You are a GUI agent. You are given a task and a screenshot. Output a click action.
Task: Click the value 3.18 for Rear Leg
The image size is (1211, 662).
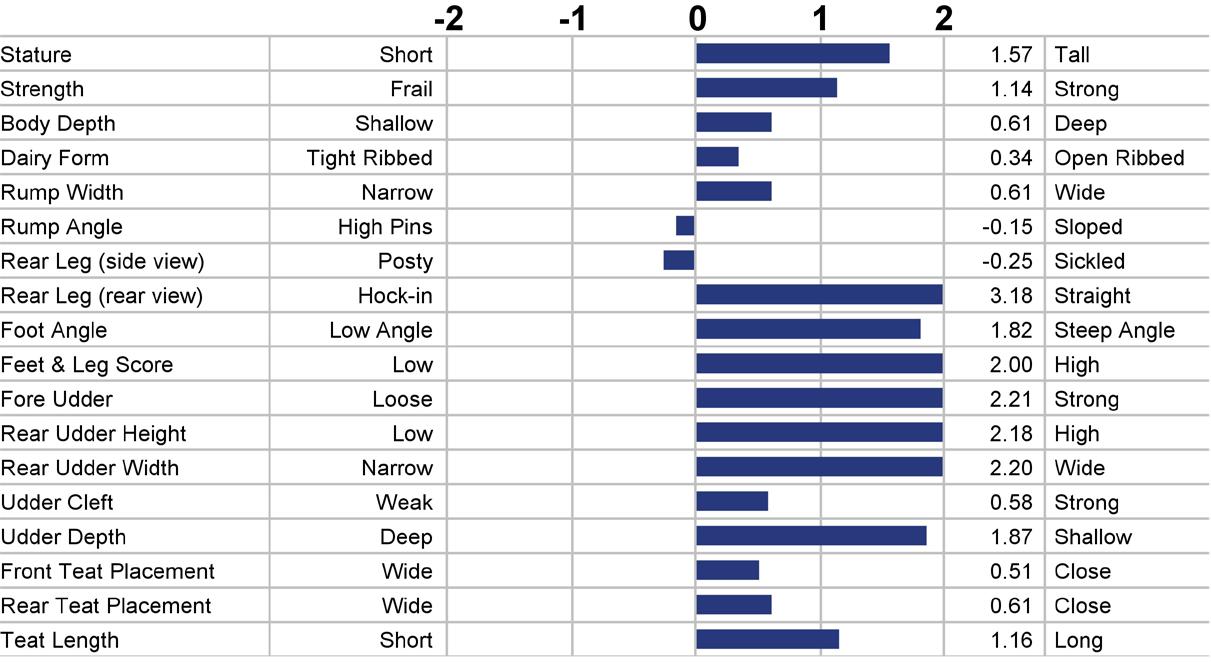[x=1011, y=296]
